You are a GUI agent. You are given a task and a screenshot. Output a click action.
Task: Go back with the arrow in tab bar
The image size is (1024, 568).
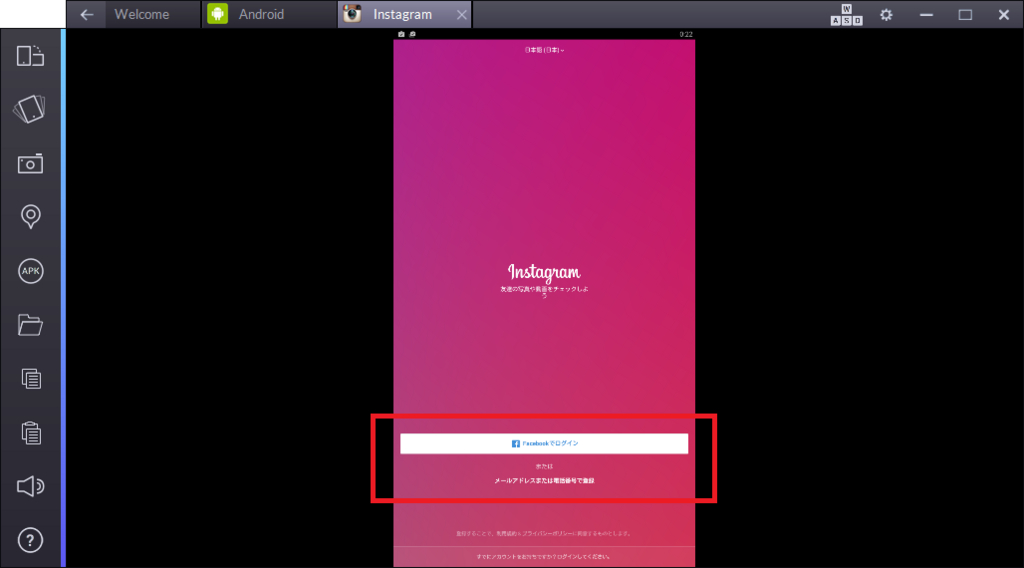tap(87, 14)
